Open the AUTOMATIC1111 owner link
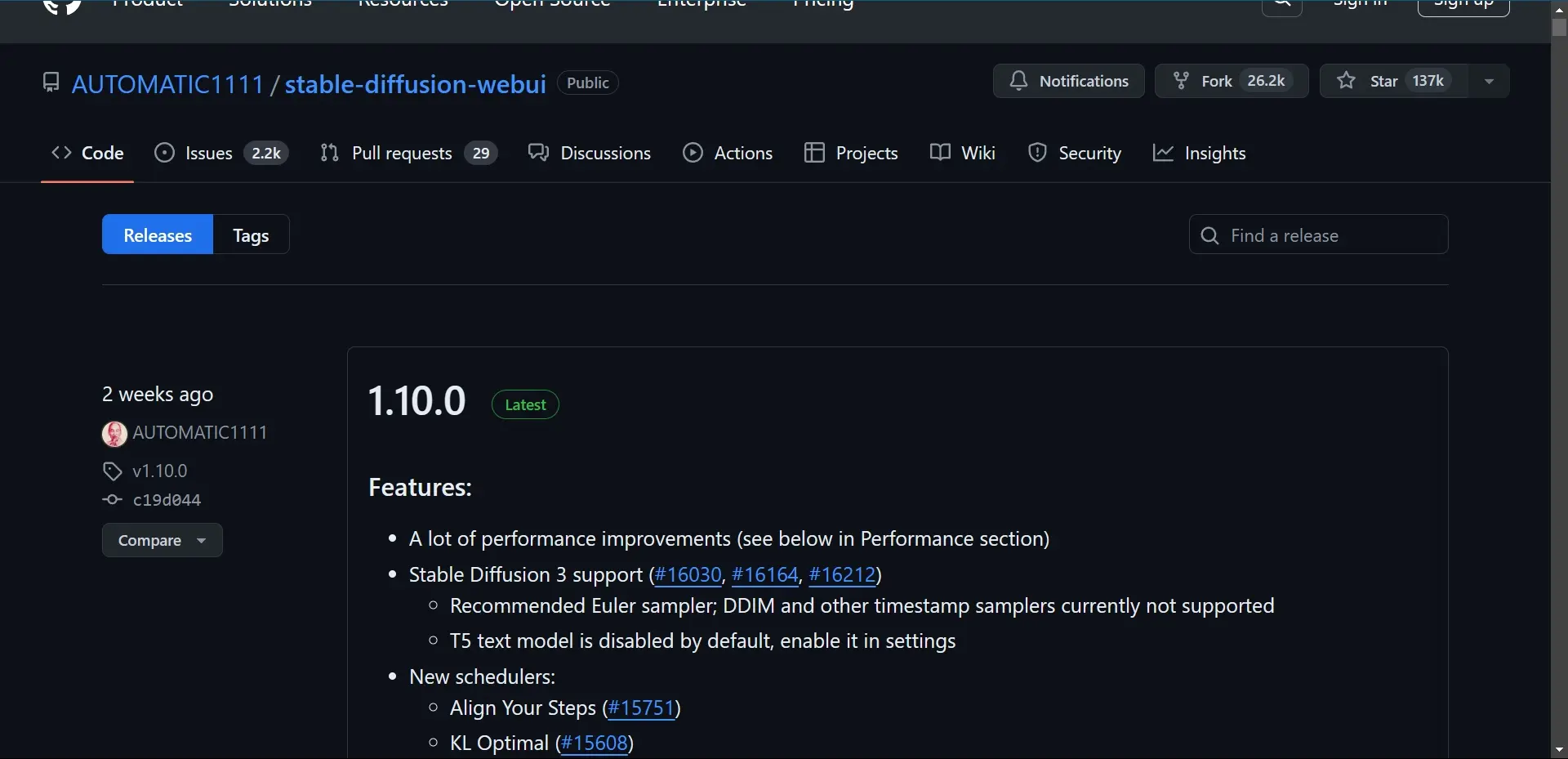1568x759 pixels. (167, 83)
